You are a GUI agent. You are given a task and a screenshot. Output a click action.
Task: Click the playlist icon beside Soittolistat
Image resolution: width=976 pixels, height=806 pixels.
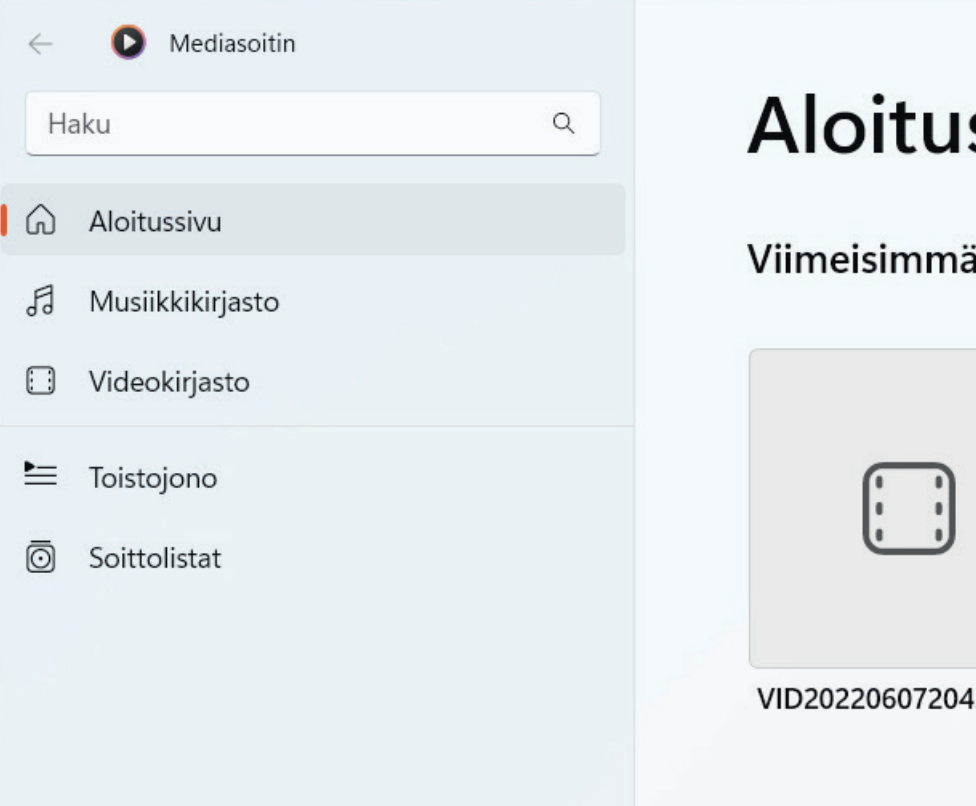click(40, 557)
